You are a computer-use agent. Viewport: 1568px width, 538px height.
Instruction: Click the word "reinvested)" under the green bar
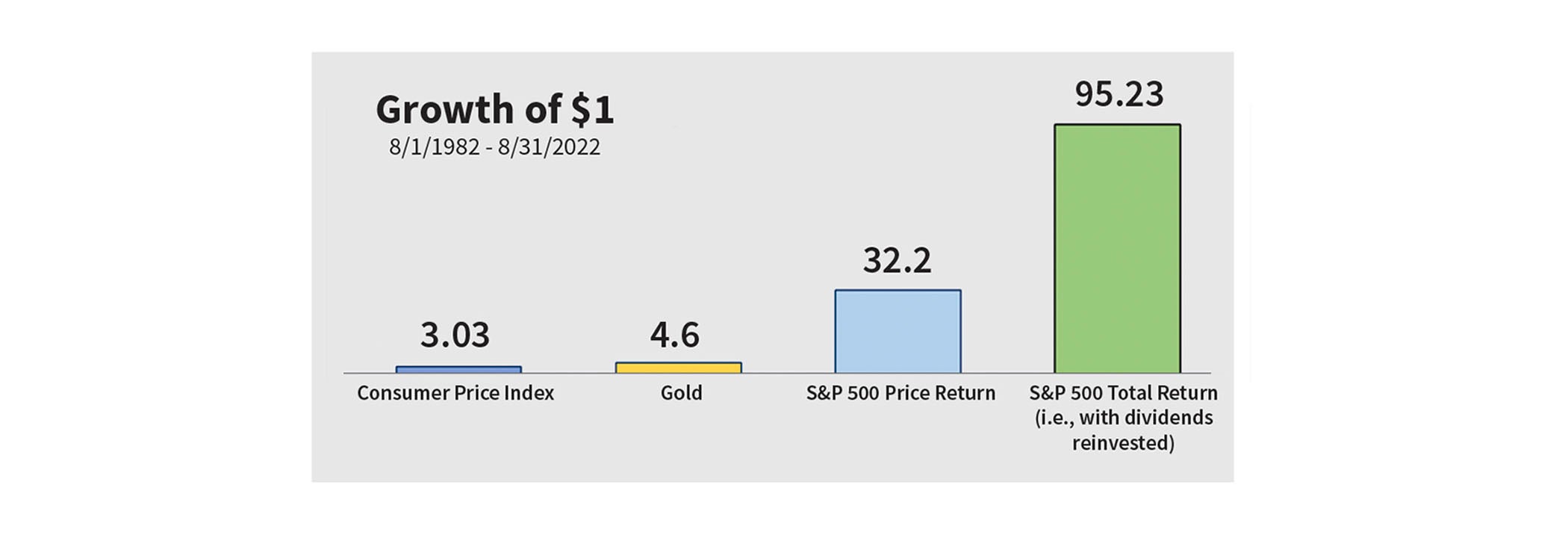point(1123,443)
